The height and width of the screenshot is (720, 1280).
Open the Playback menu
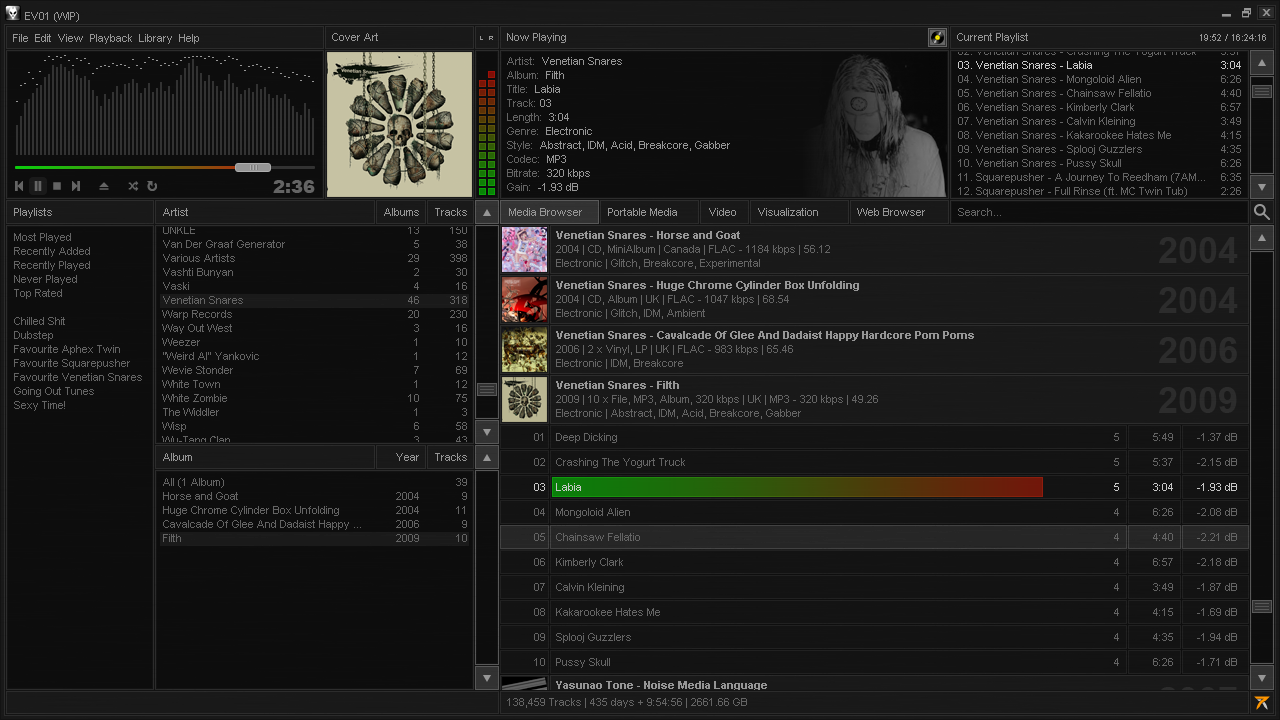(110, 38)
